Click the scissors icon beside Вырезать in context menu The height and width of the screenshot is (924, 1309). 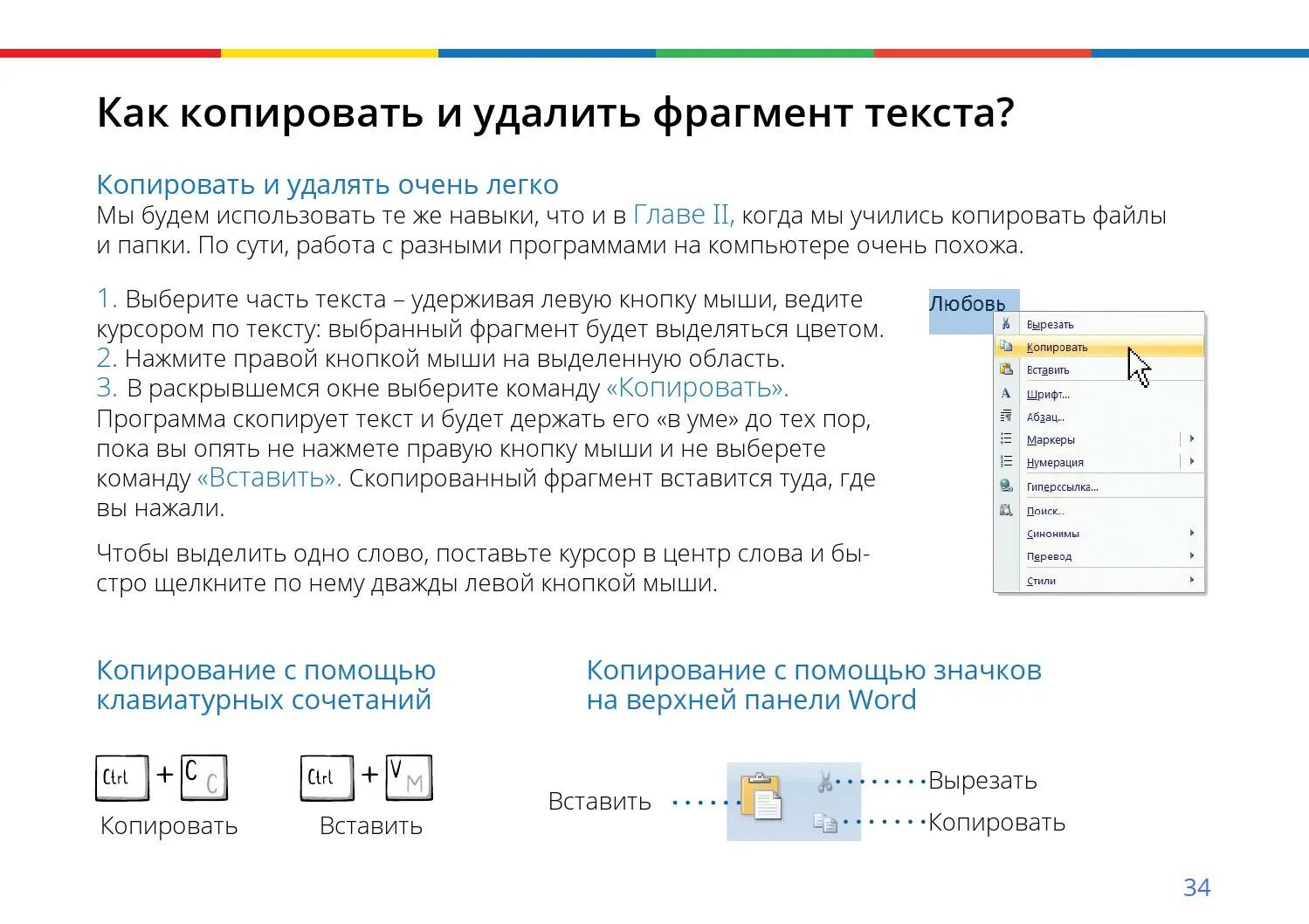tap(1006, 324)
